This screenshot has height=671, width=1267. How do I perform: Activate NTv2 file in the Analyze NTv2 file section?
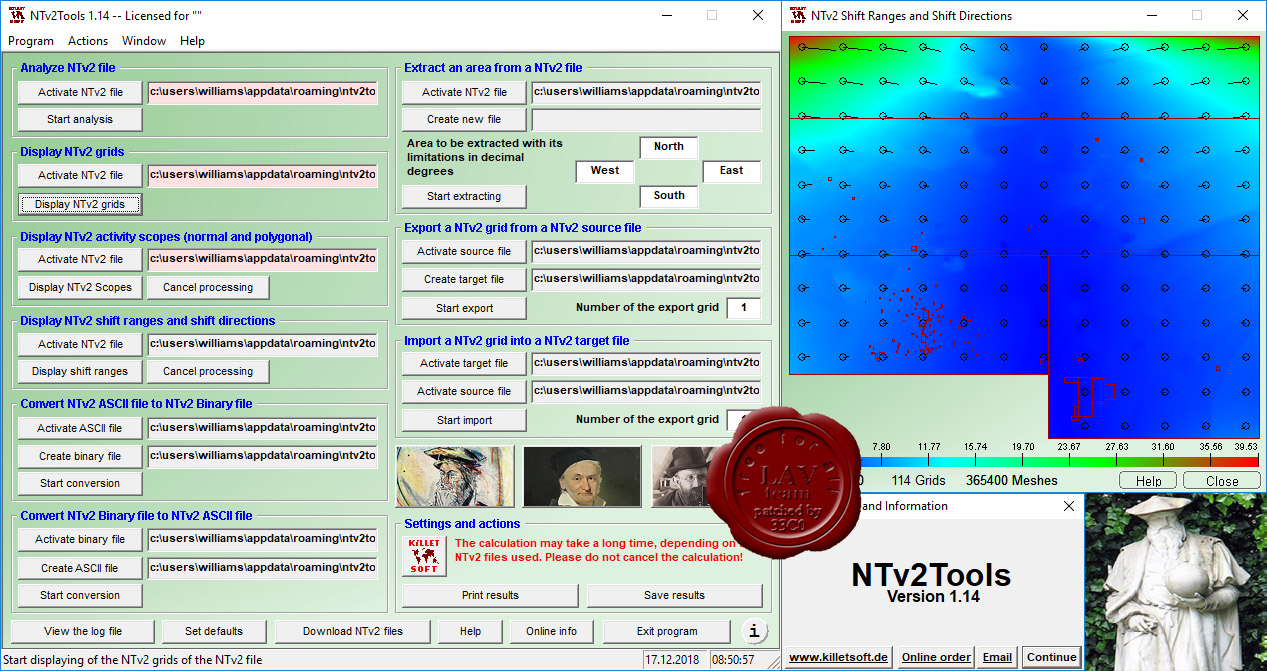pyautogui.click(x=80, y=92)
